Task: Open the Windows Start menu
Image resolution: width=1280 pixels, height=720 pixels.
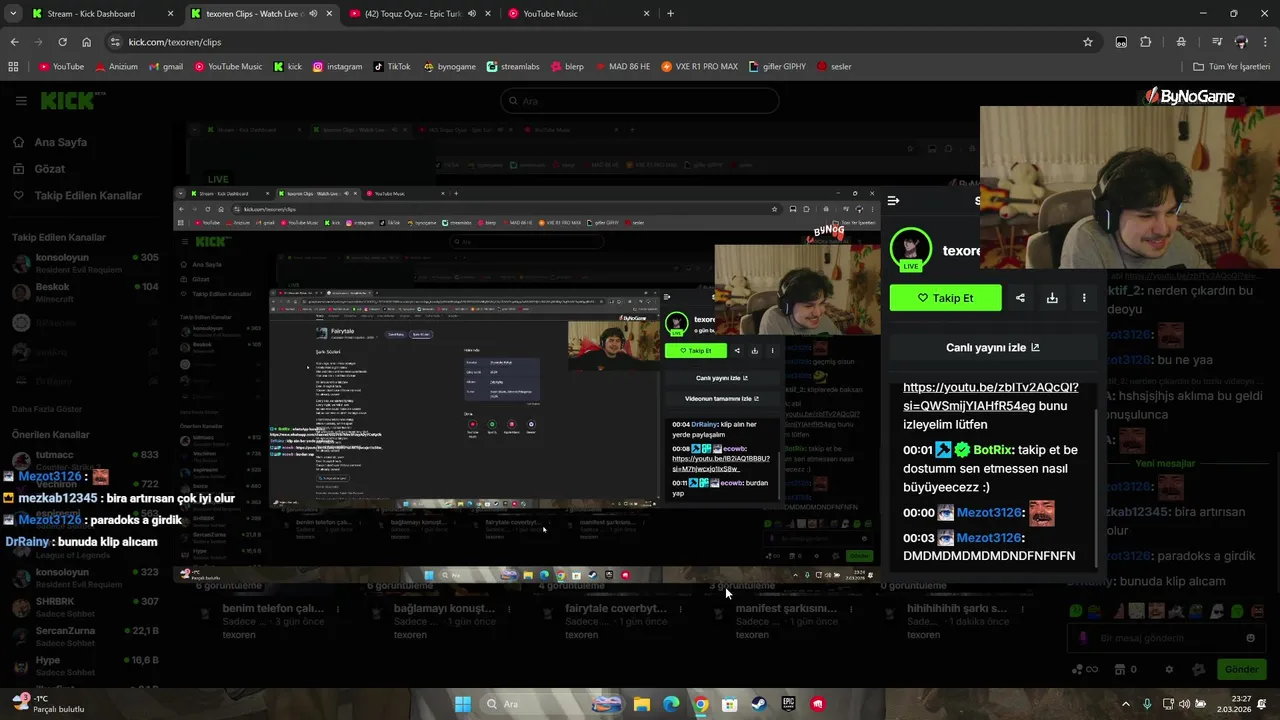Action: pos(462,704)
